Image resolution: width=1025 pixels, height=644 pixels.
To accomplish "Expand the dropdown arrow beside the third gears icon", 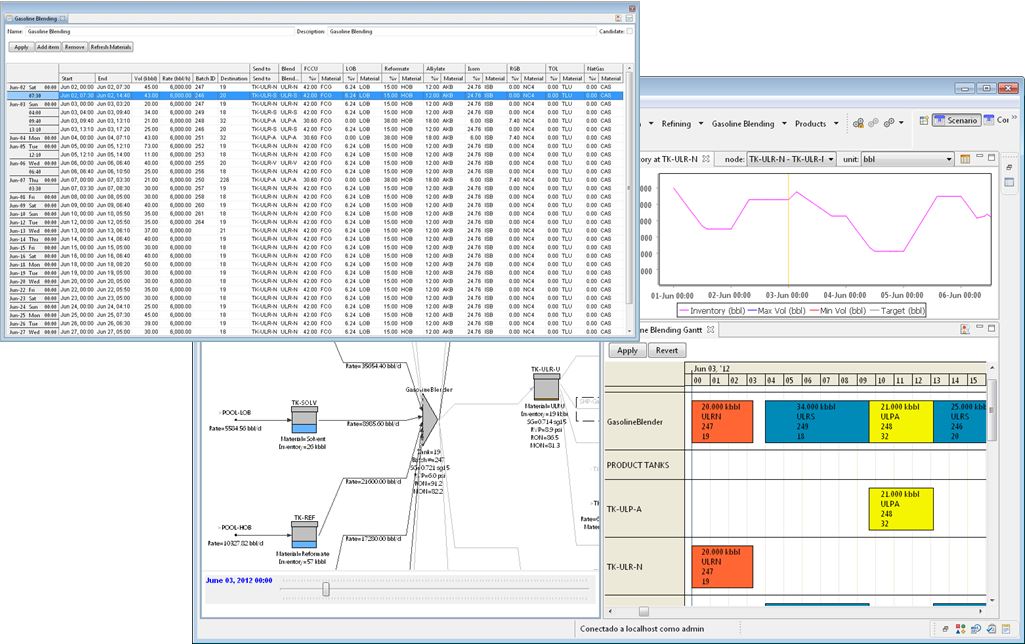I will [901, 123].
